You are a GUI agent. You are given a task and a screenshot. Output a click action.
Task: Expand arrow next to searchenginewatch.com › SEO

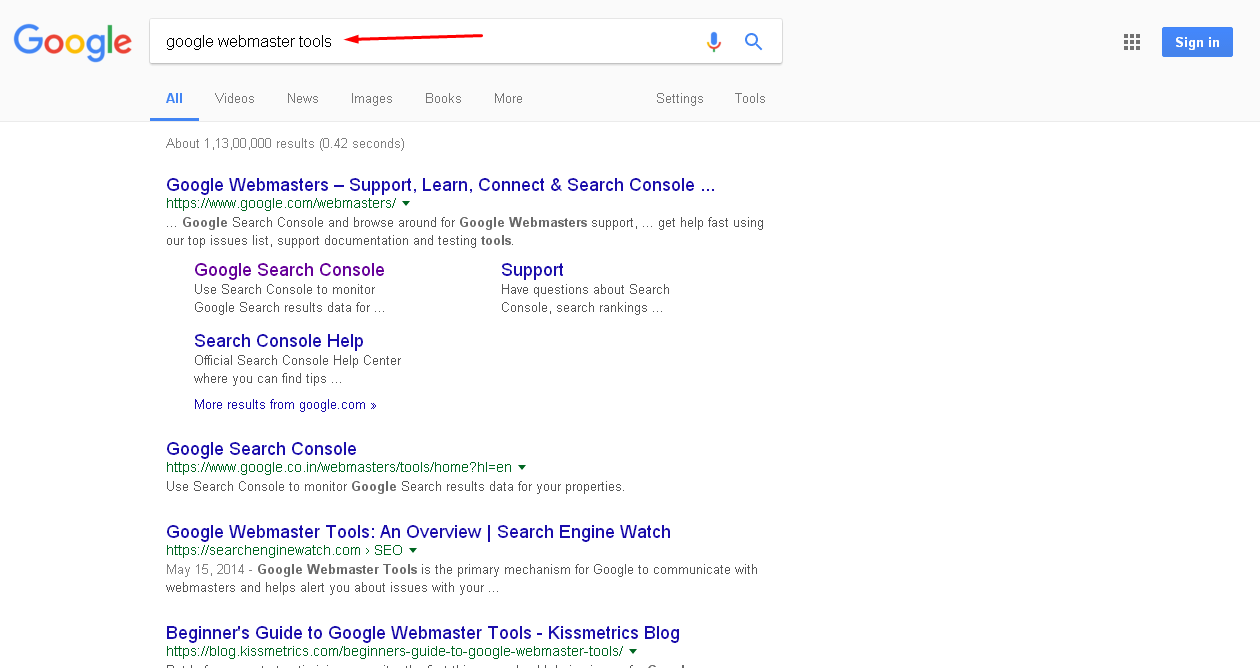(413, 551)
